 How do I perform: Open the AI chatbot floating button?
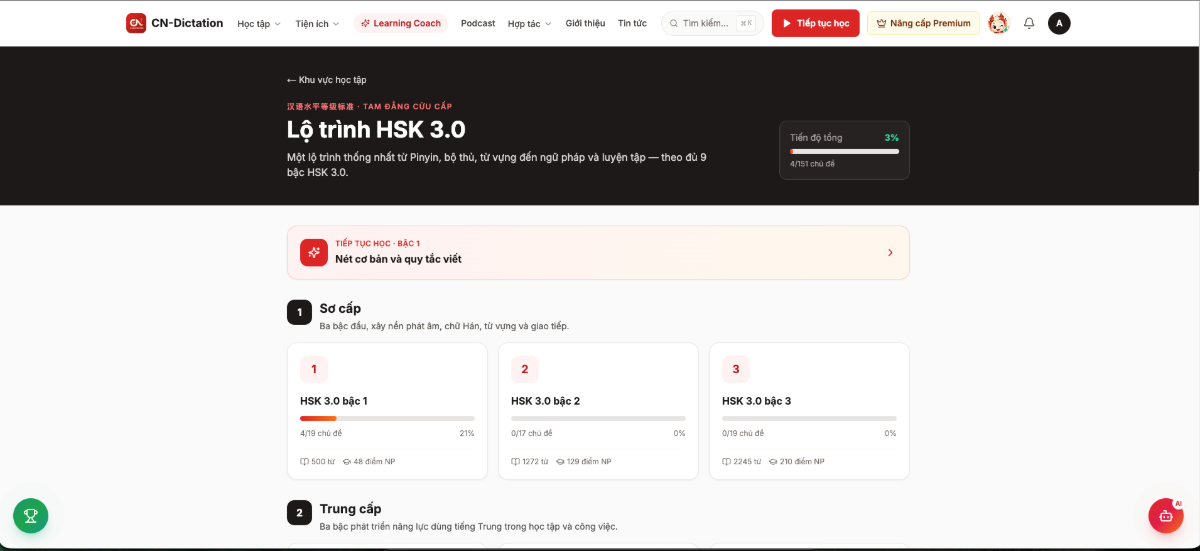(x=1166, y=516)
